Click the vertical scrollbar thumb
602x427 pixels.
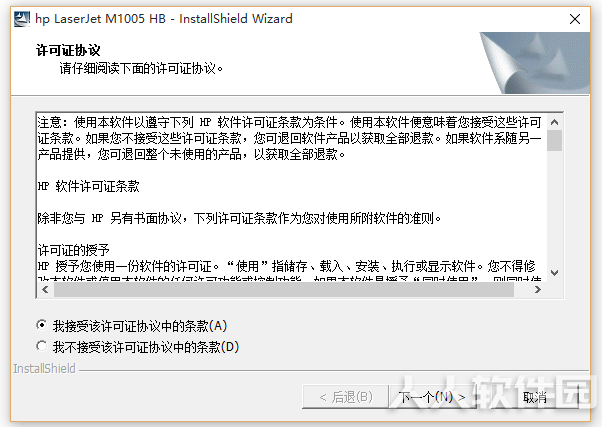pos(554,141)
